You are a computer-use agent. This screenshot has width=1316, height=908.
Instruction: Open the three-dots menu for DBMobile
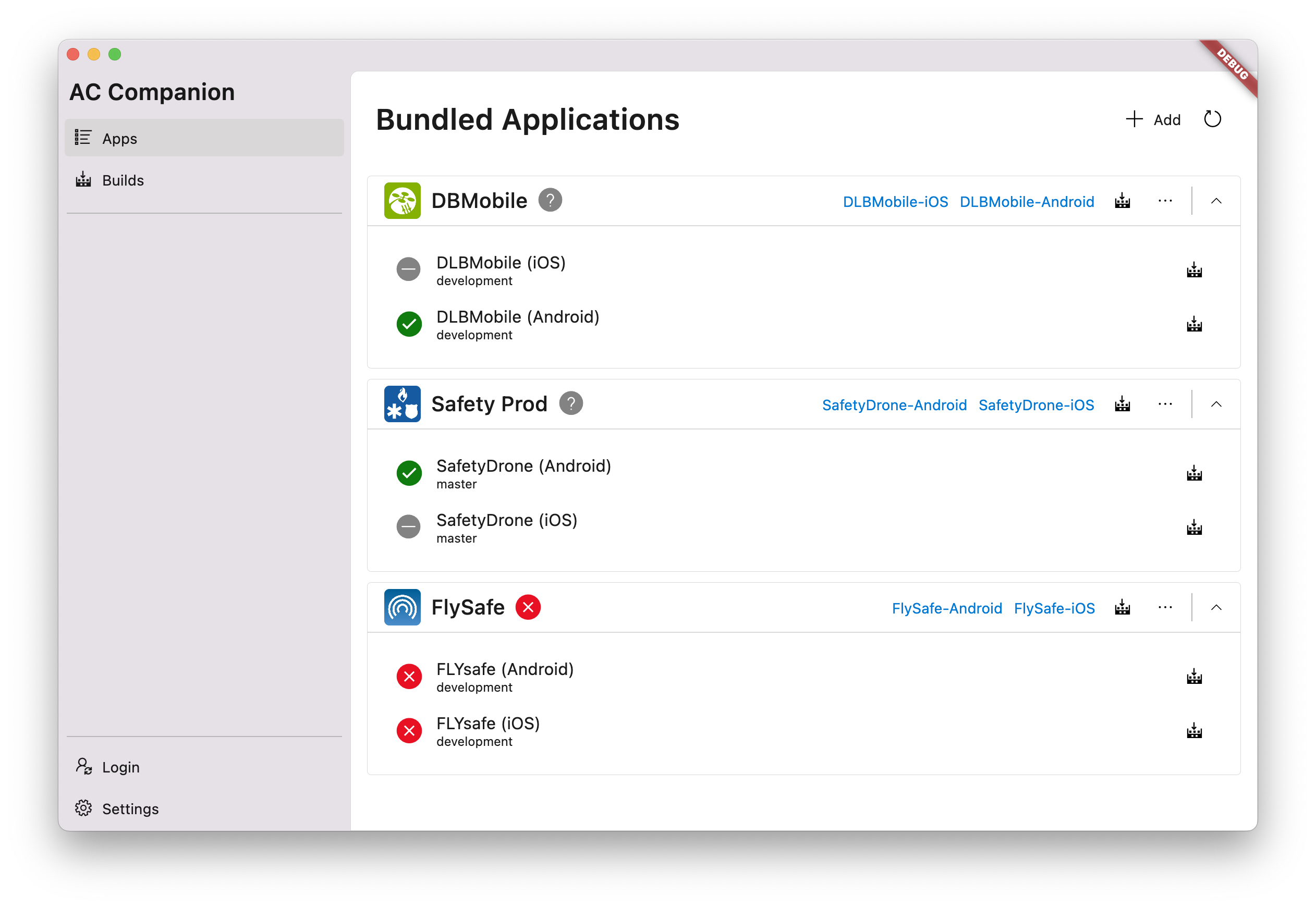pyautogui.click(x=1165, y=201)
